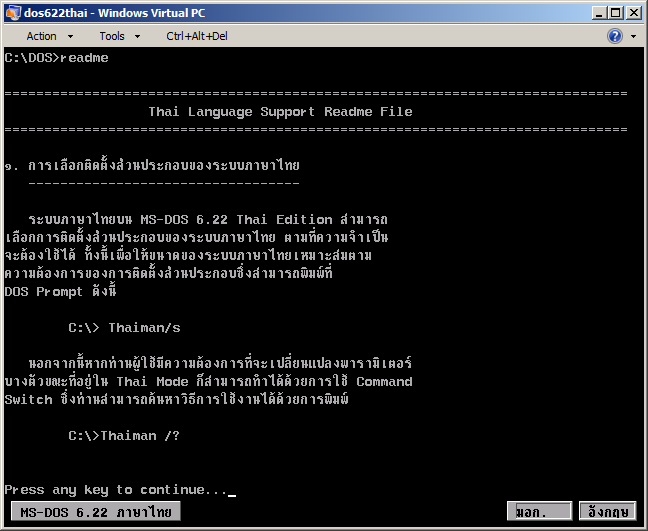
Task: Click the 'dos622thai - Windows Virtual PC' title
Action: [114, 13]
